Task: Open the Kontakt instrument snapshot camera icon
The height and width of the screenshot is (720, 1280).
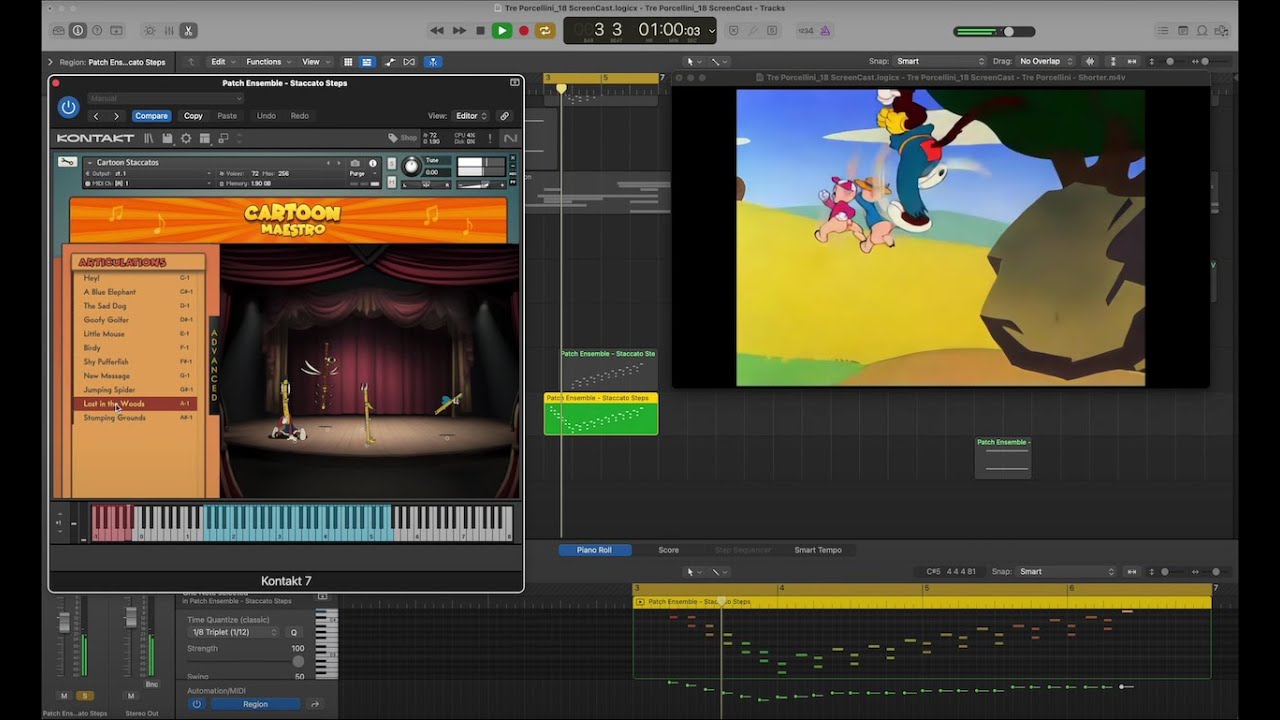Action: (x=355, y=162)
